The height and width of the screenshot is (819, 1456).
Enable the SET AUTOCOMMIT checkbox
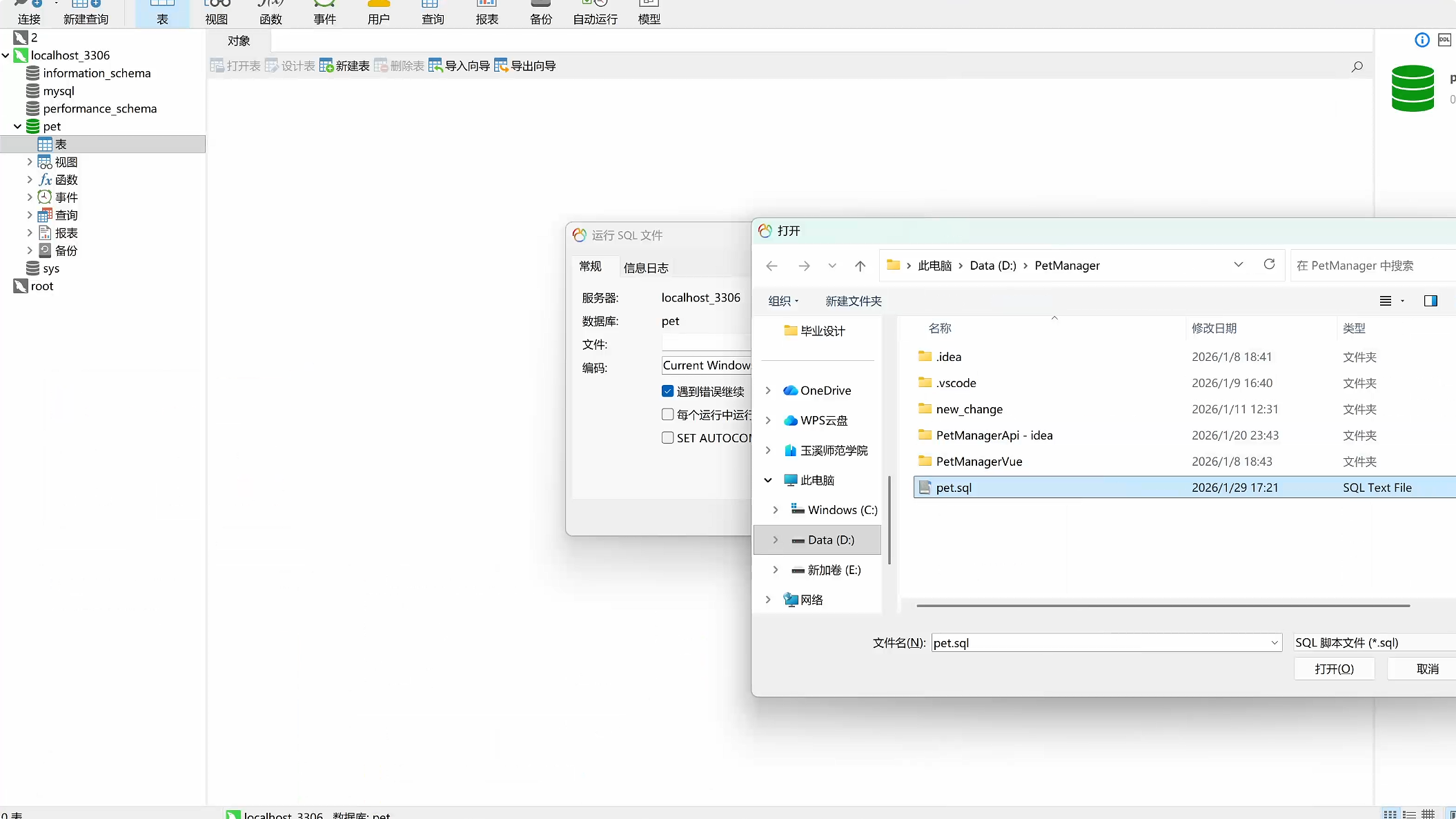pos(667,437)
